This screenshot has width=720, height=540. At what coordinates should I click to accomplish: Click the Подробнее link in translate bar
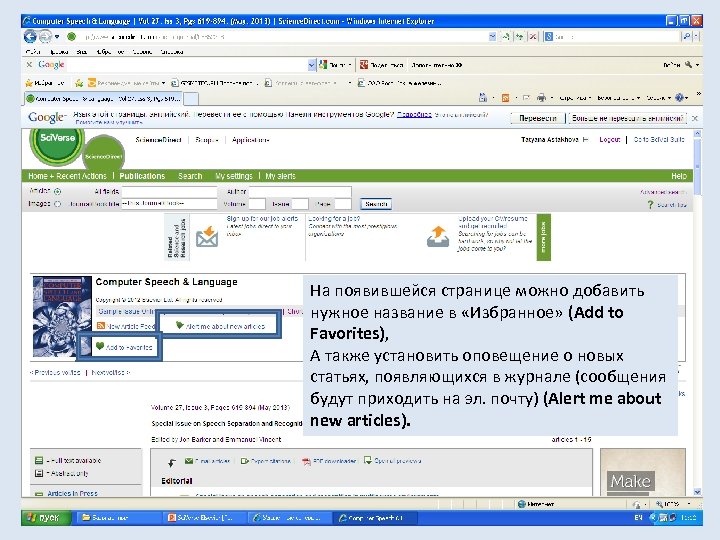pyautogui.click(x=414, y=114)
